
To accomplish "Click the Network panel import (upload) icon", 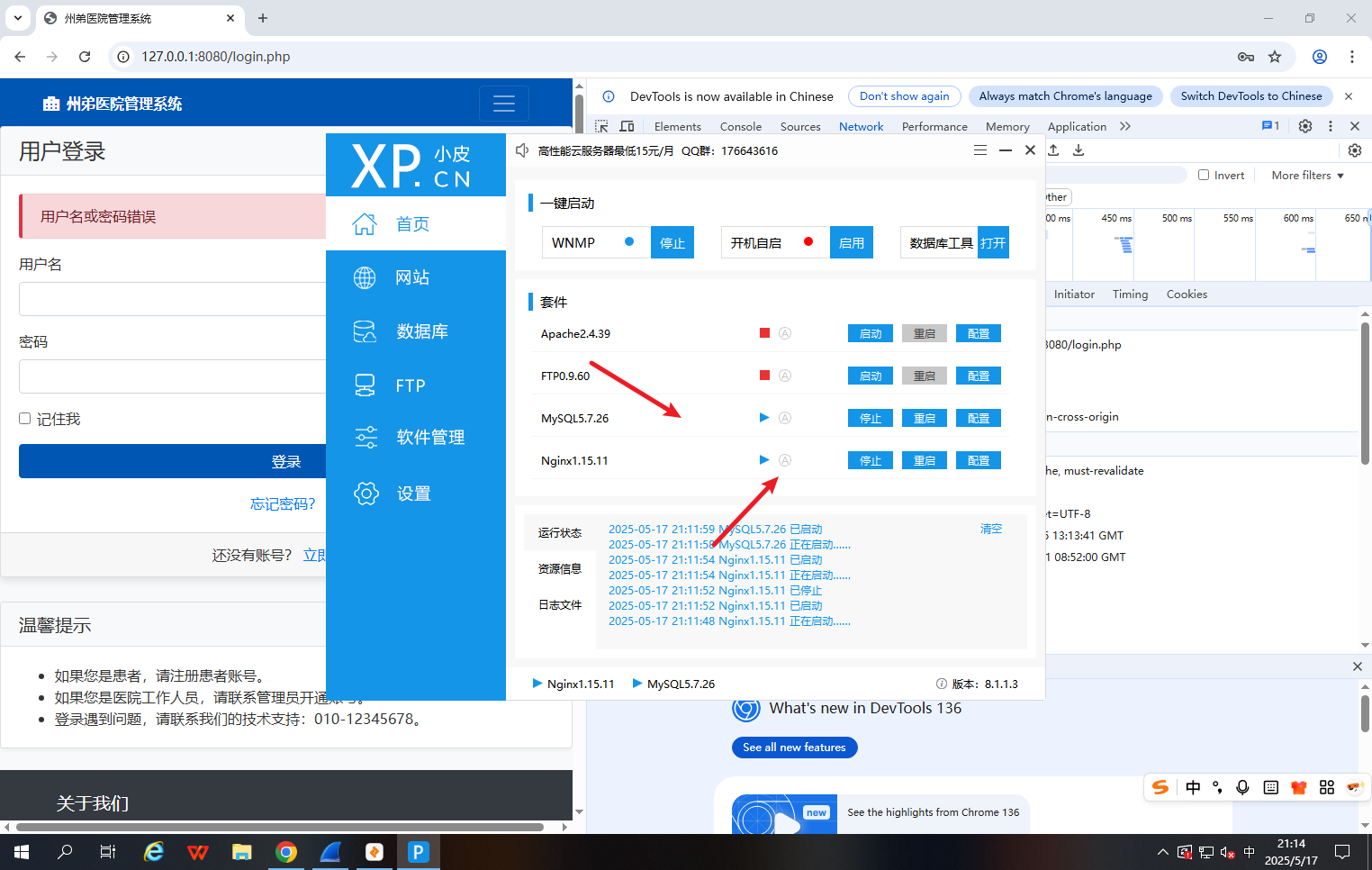I will (1053, 150).
